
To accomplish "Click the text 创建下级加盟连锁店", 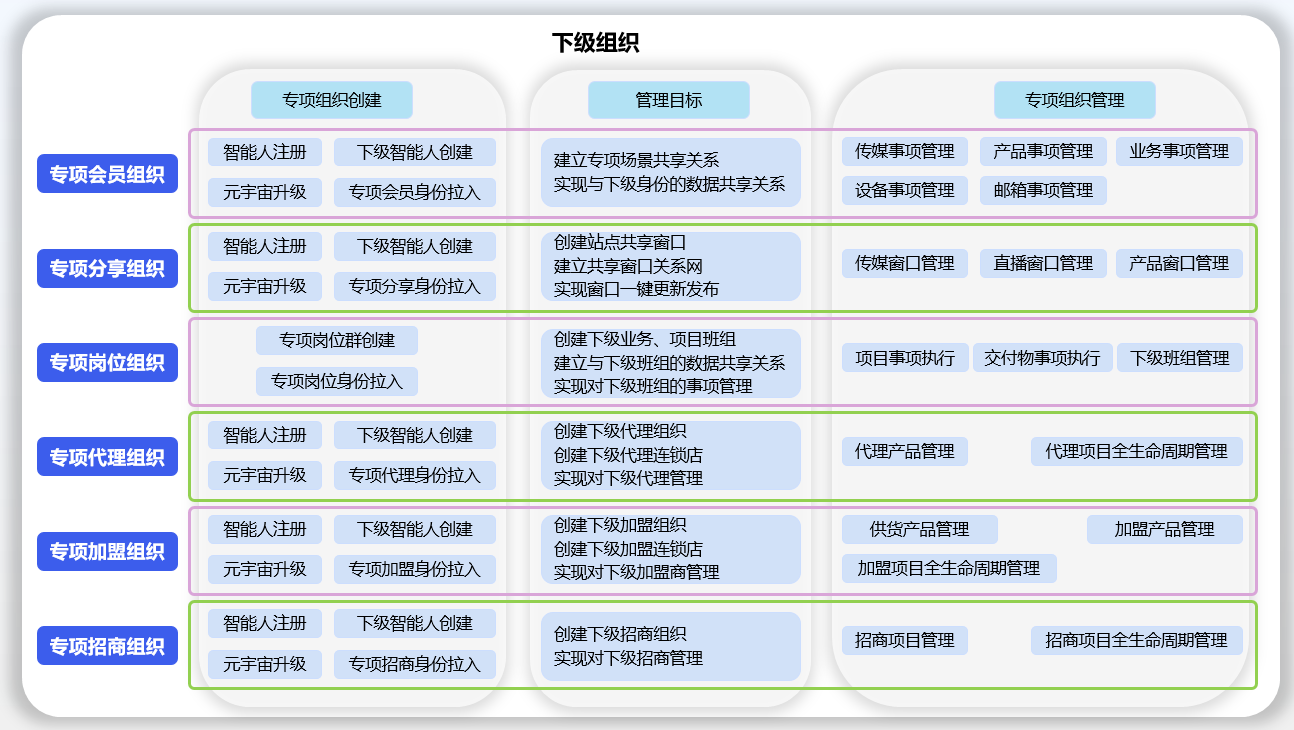I will pos(628,549).
